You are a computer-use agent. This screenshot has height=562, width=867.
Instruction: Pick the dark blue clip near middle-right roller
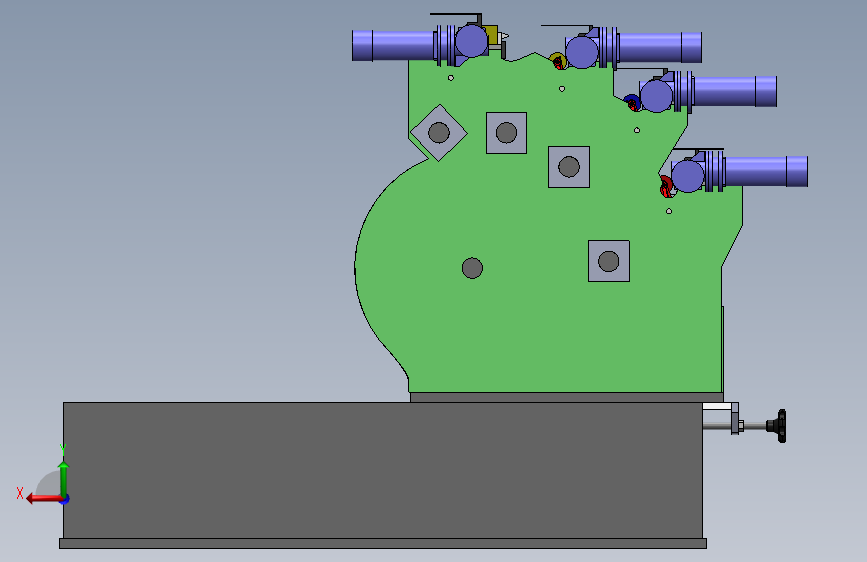pos(631,102)
